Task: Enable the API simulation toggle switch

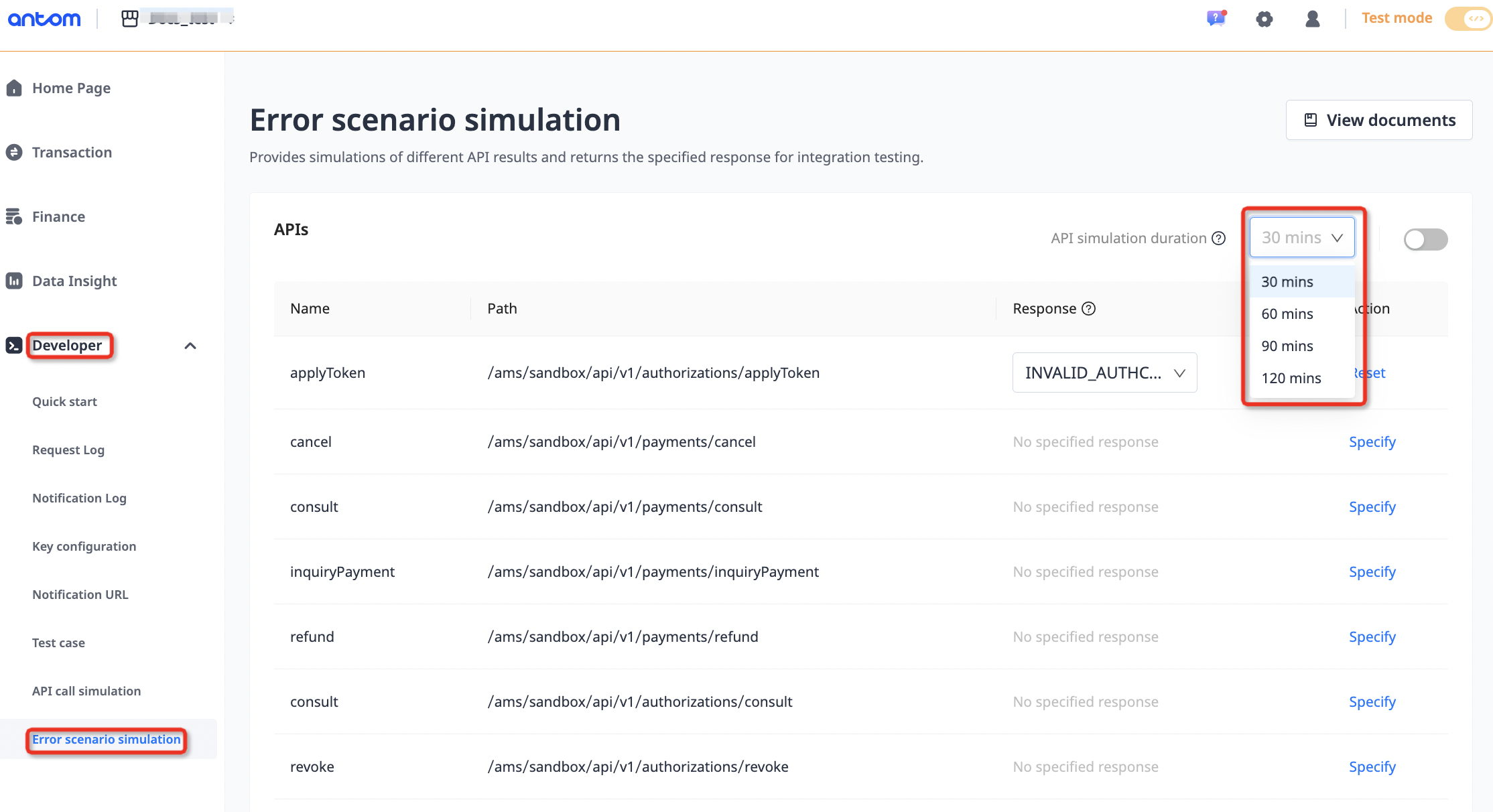Action: pos(1425,239)
